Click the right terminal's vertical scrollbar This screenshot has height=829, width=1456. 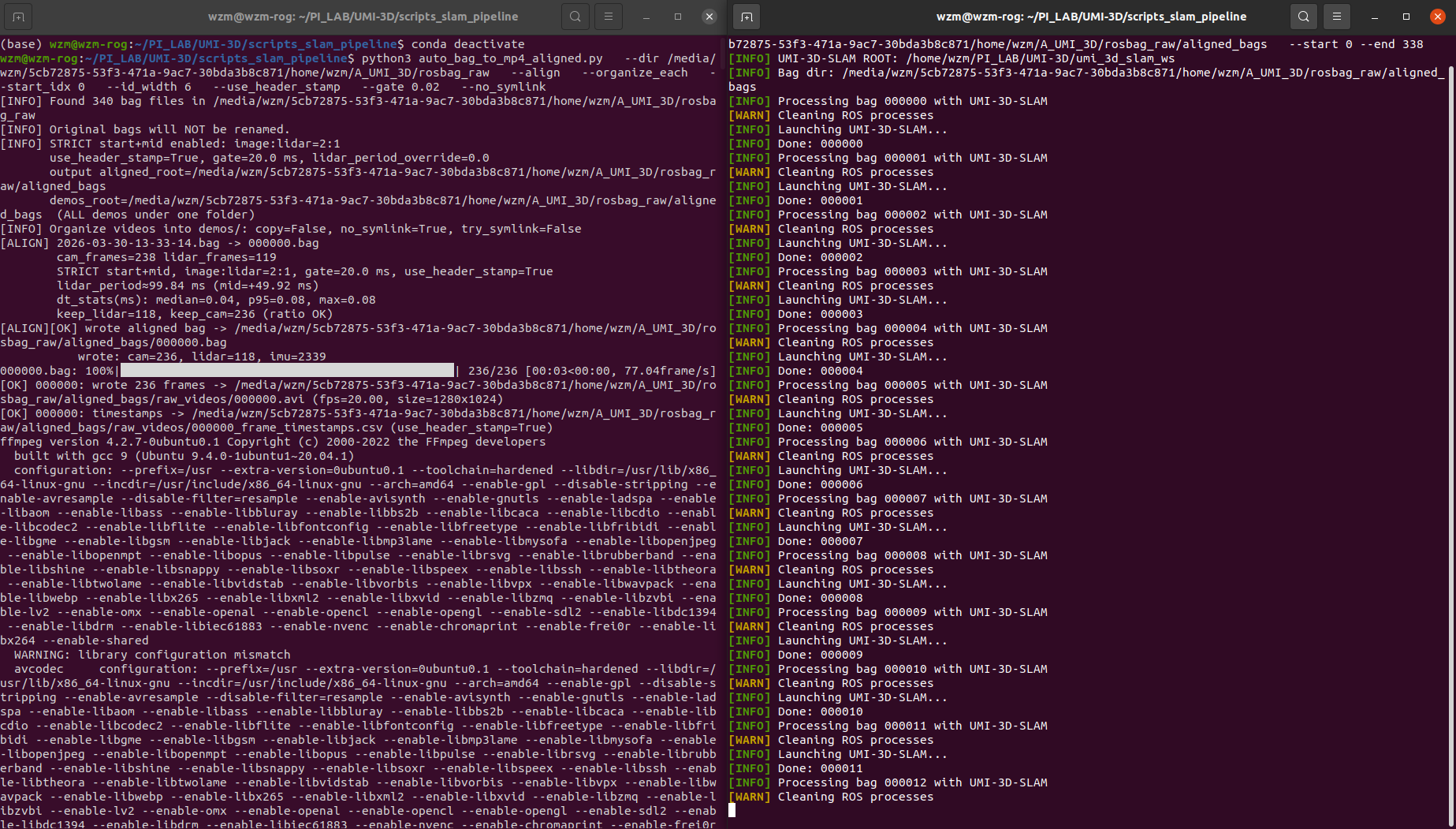pyautogui.click(x=1450, y=394)
